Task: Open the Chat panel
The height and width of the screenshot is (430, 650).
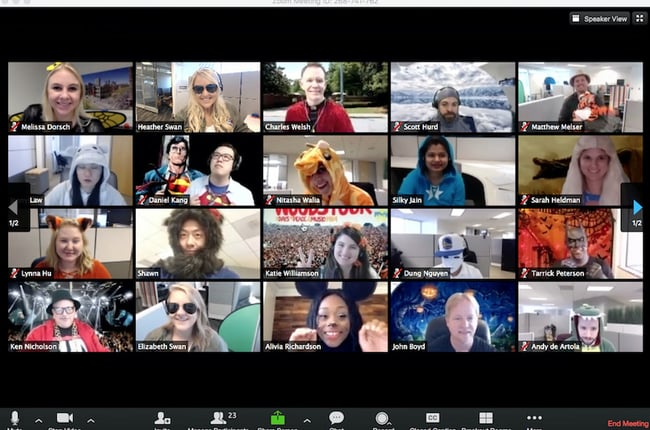Action: [336, 418]
